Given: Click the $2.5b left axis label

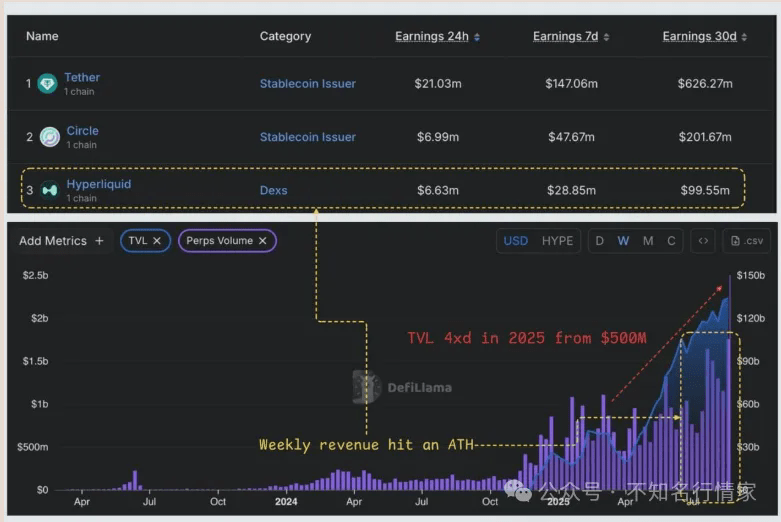Looking at the screenshot, I should pos(35,275).
